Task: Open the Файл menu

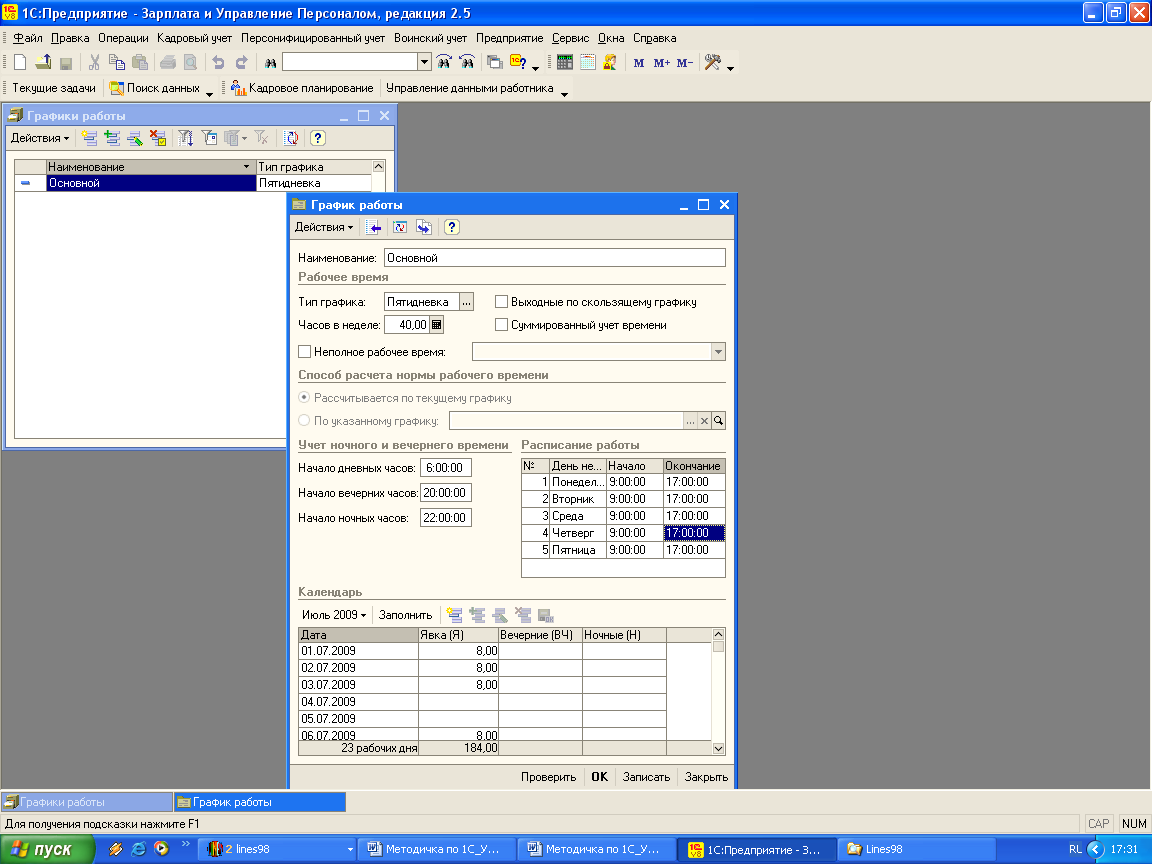Action: pos(27,38)
